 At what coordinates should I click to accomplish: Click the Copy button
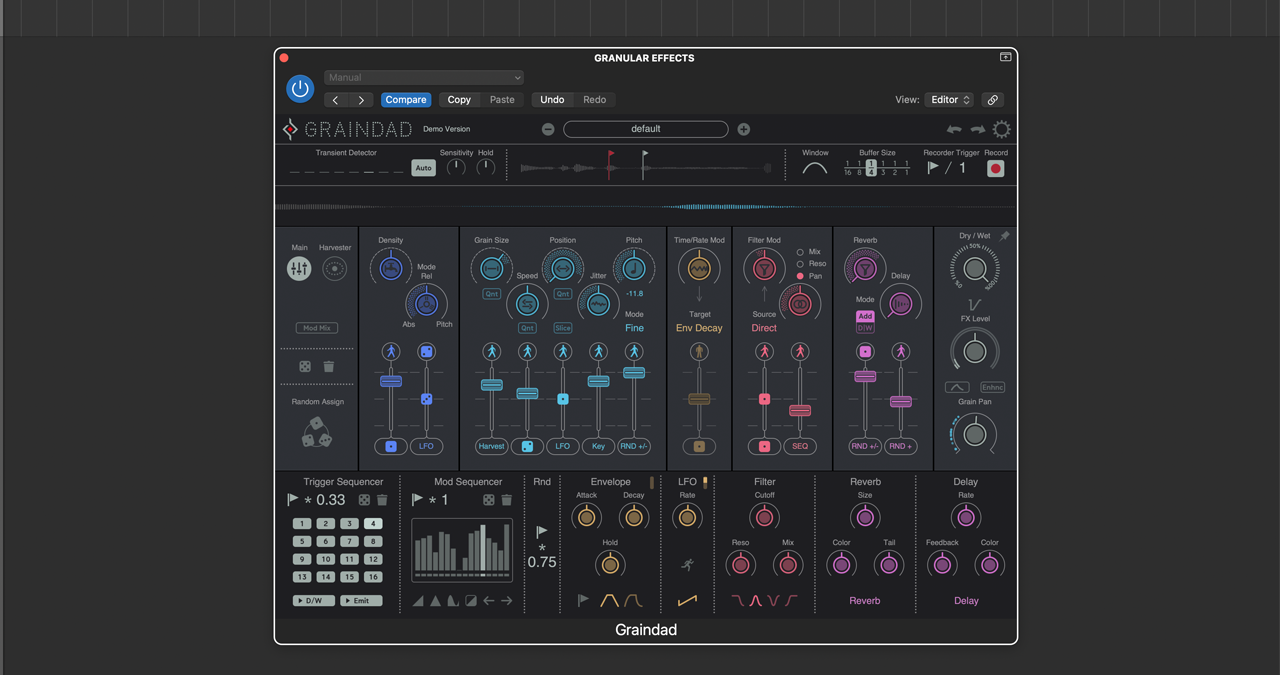pos(459,100)
